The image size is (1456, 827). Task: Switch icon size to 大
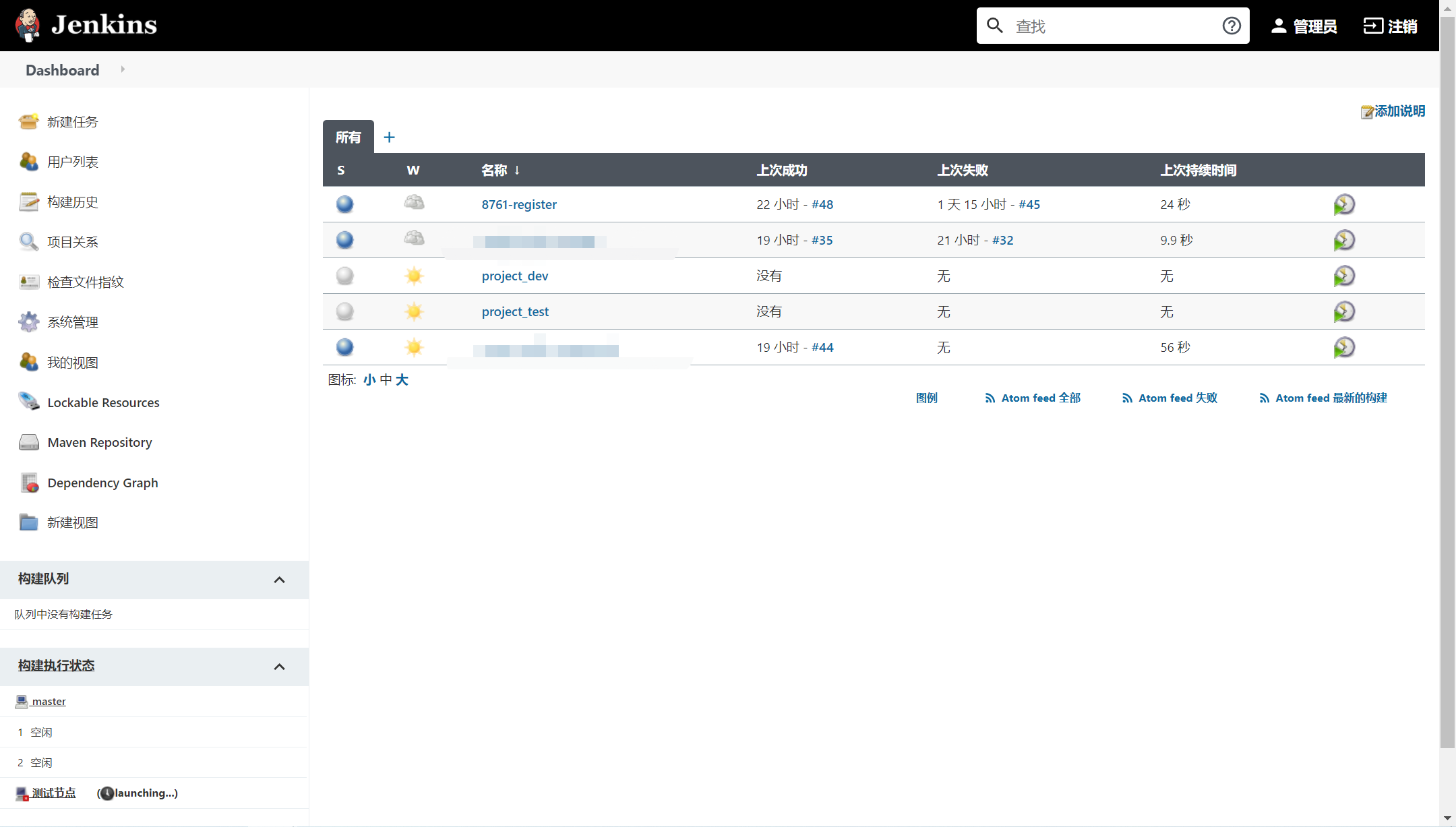tap(402, 379)
